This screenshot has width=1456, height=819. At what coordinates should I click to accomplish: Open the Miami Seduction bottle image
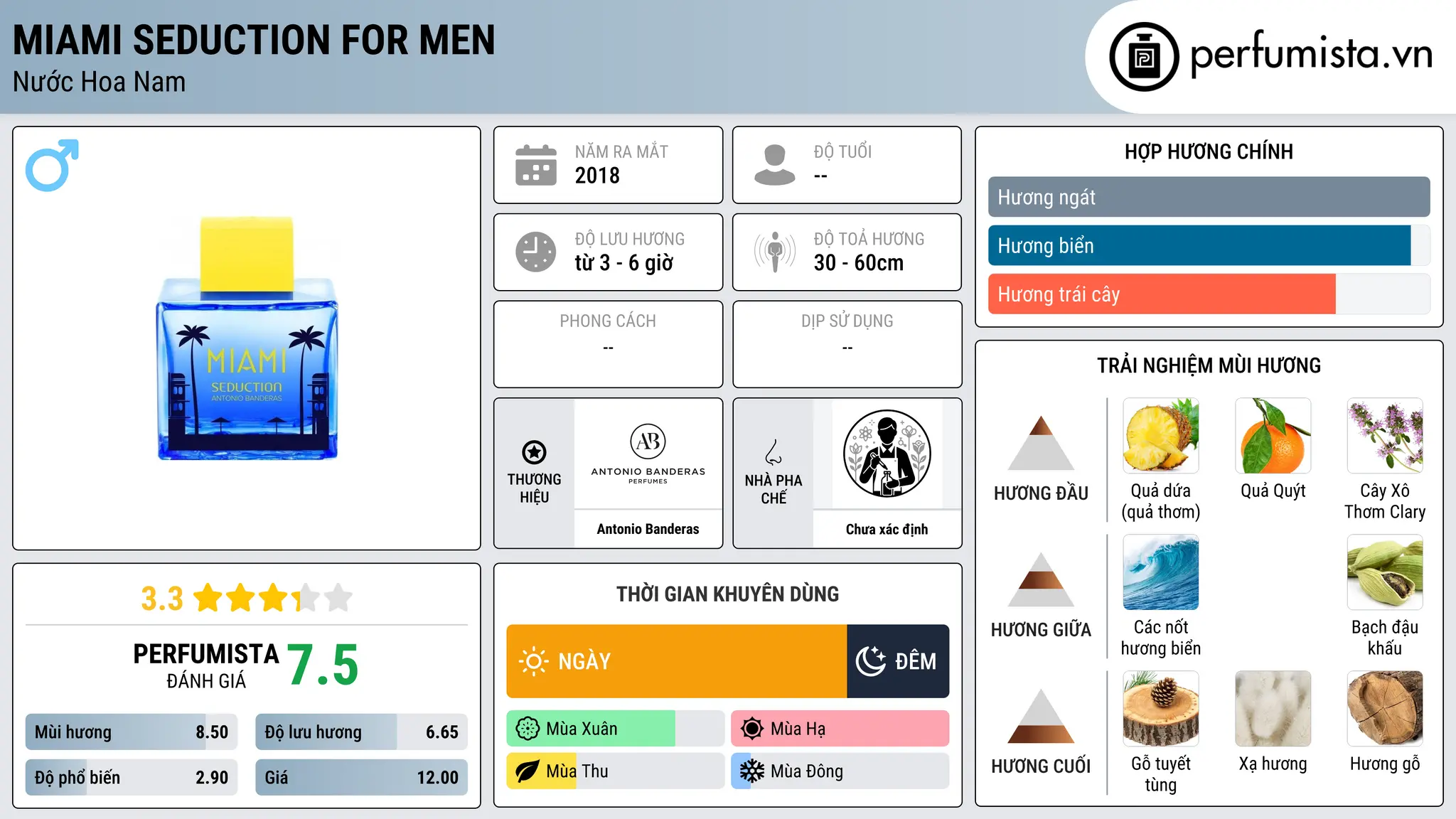tap(247, 338)
